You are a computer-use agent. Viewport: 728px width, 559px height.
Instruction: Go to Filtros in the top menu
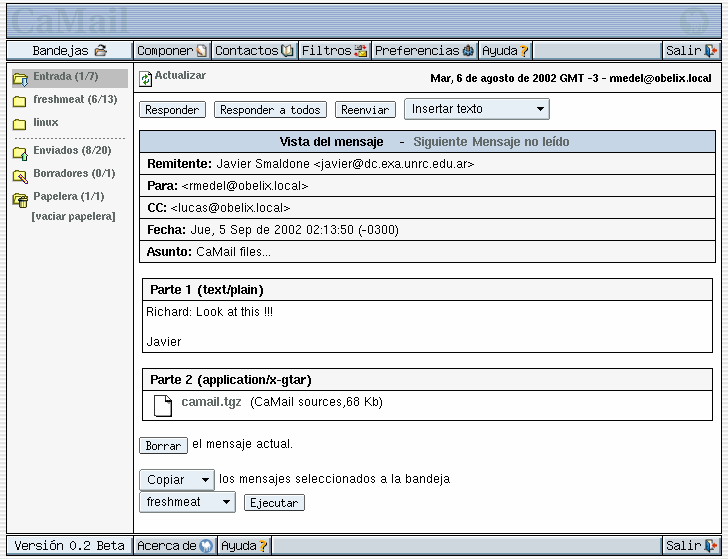click(x=334, y=50)
